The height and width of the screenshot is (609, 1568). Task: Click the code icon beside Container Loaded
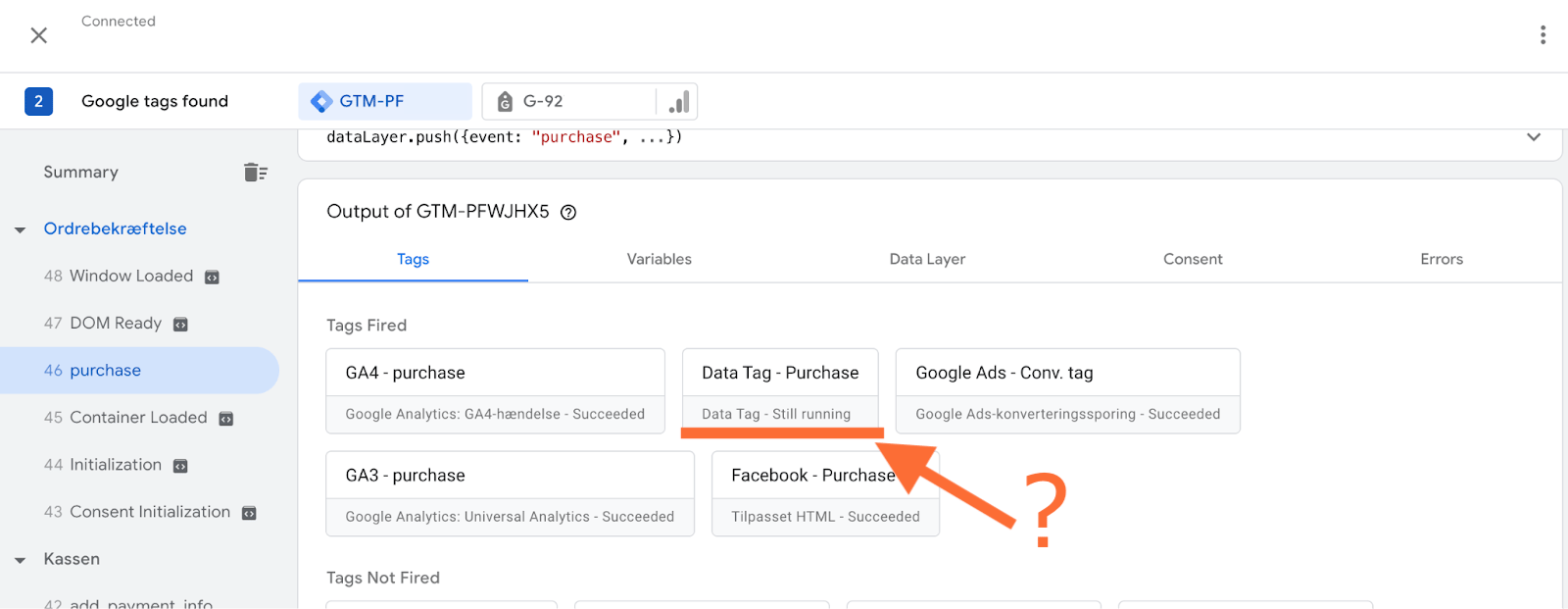[x=225, y=419]
